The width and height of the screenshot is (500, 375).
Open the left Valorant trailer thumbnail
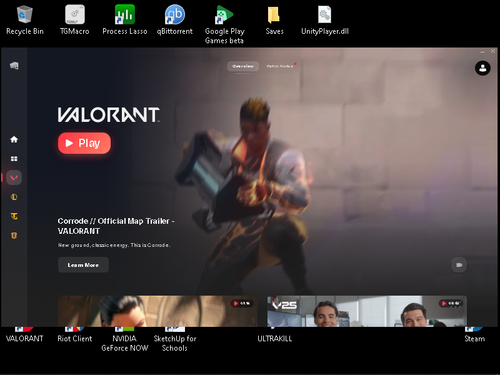[158, 311]
